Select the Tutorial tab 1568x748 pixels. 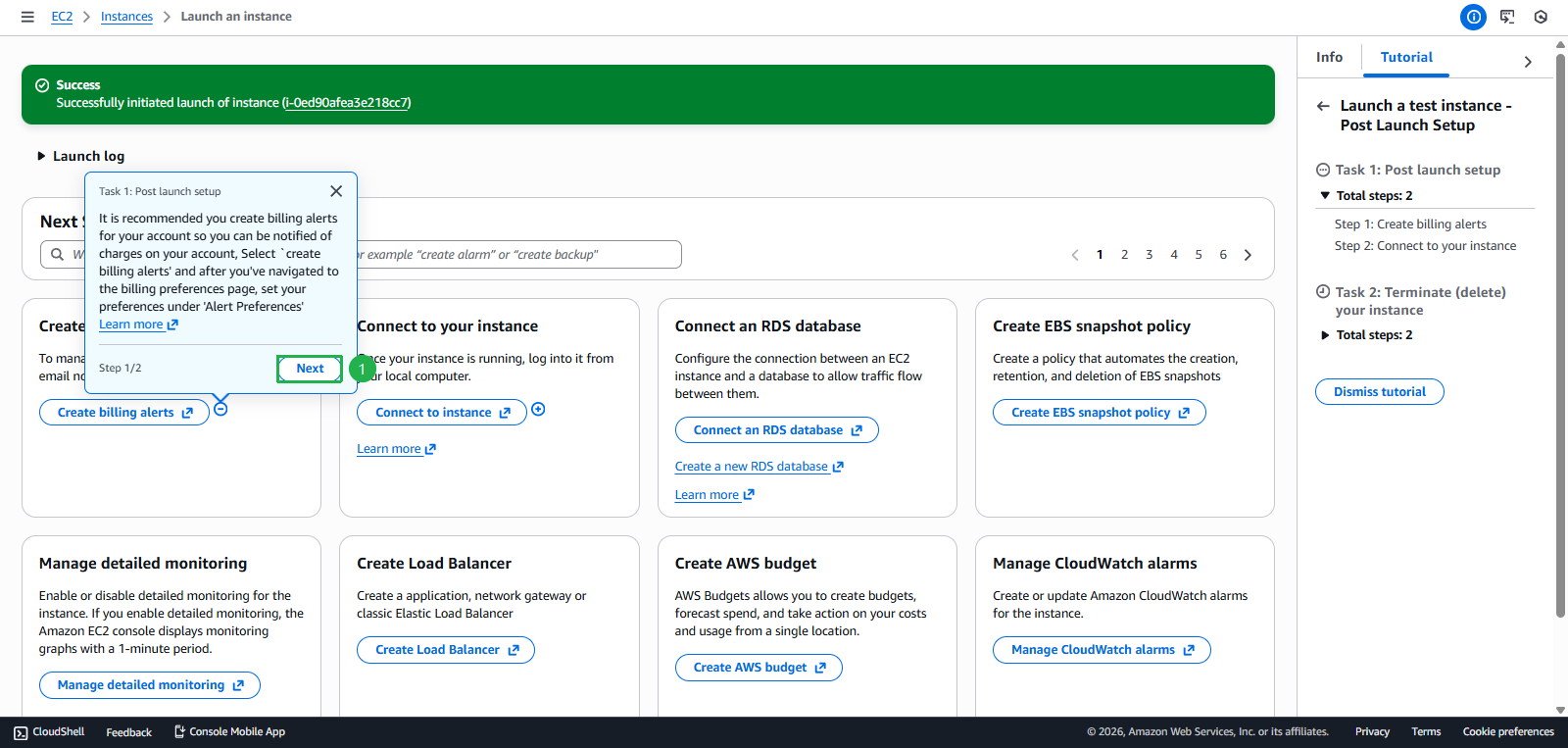click(1405, 57)
